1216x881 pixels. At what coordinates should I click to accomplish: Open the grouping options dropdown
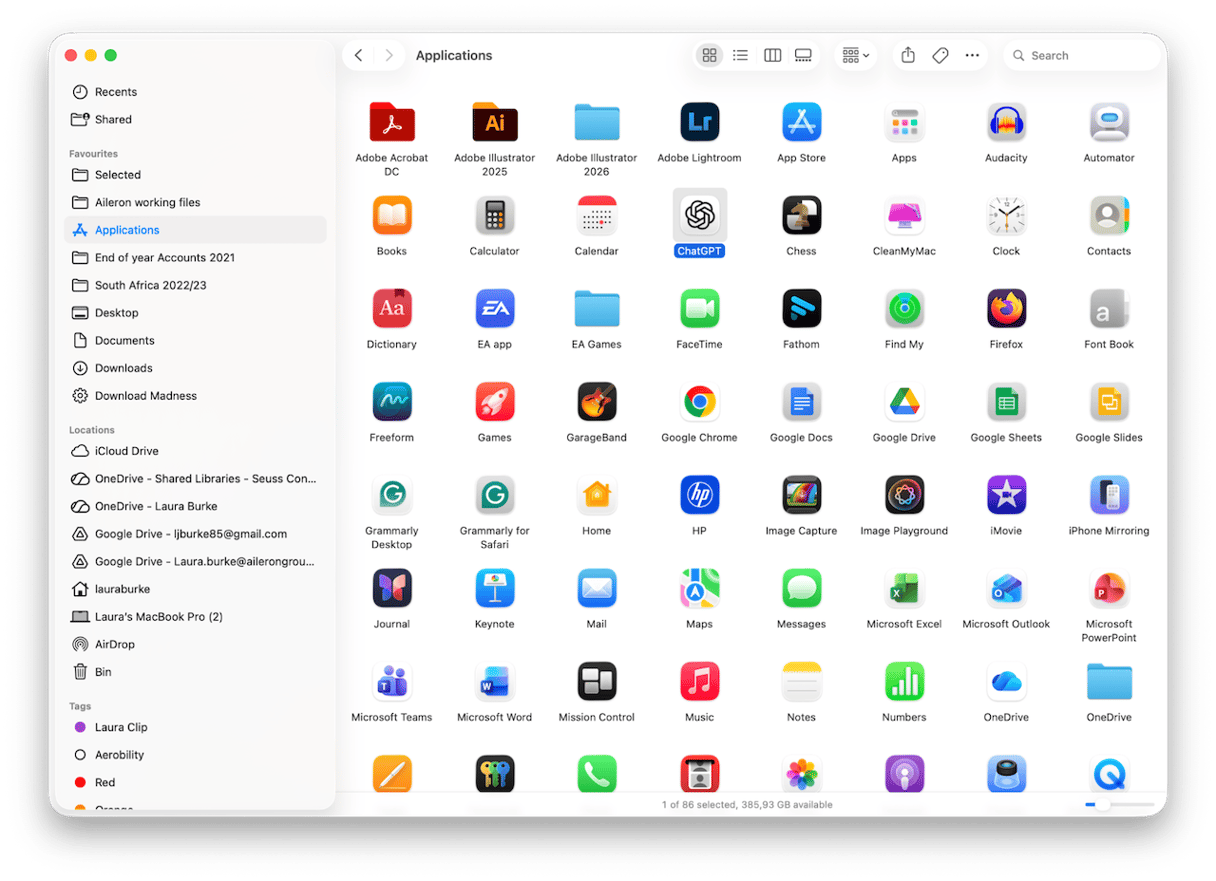coord(855,55)
